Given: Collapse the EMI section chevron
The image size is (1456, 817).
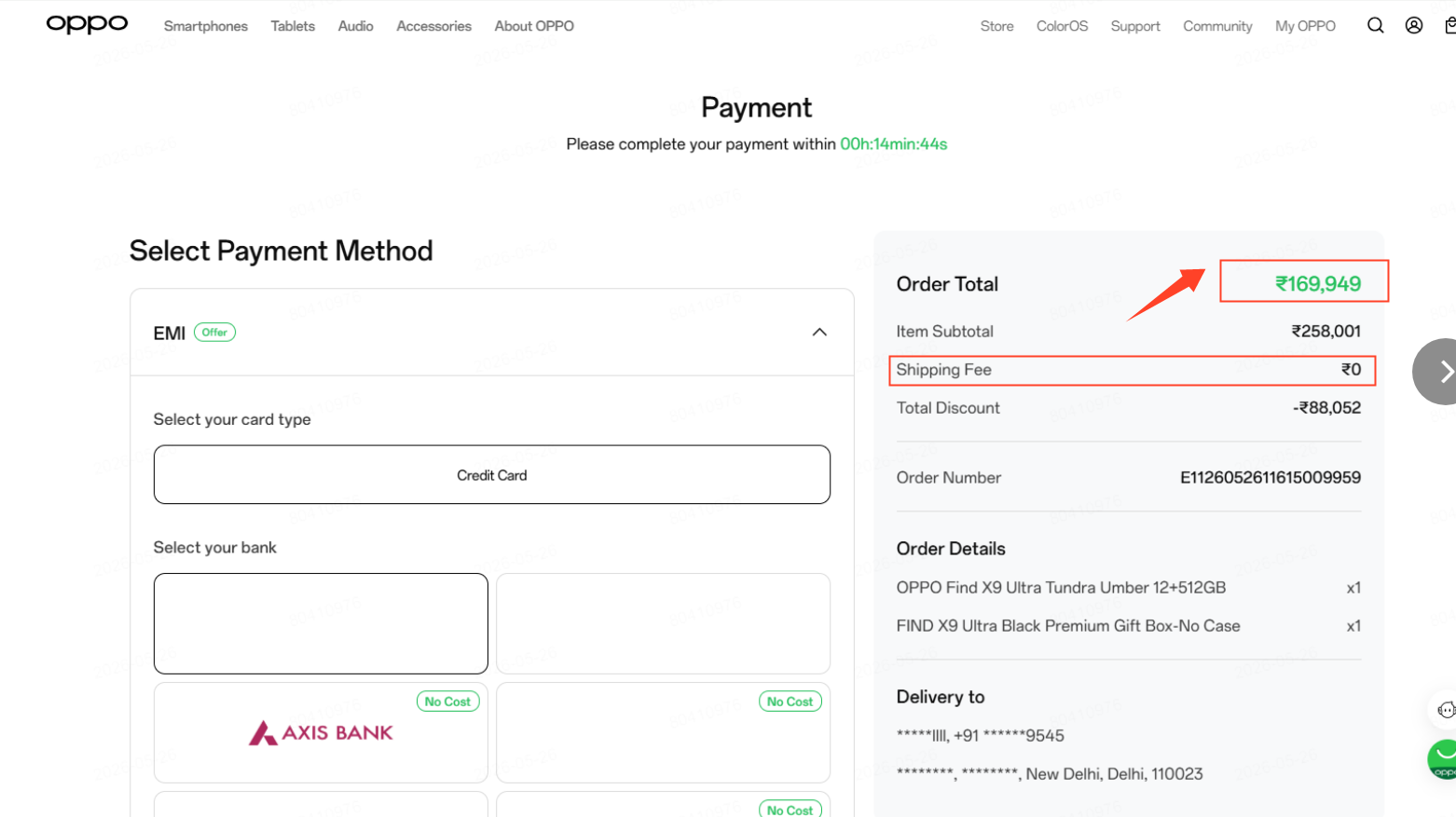Looking at the screenshot, I should (819, 333).
